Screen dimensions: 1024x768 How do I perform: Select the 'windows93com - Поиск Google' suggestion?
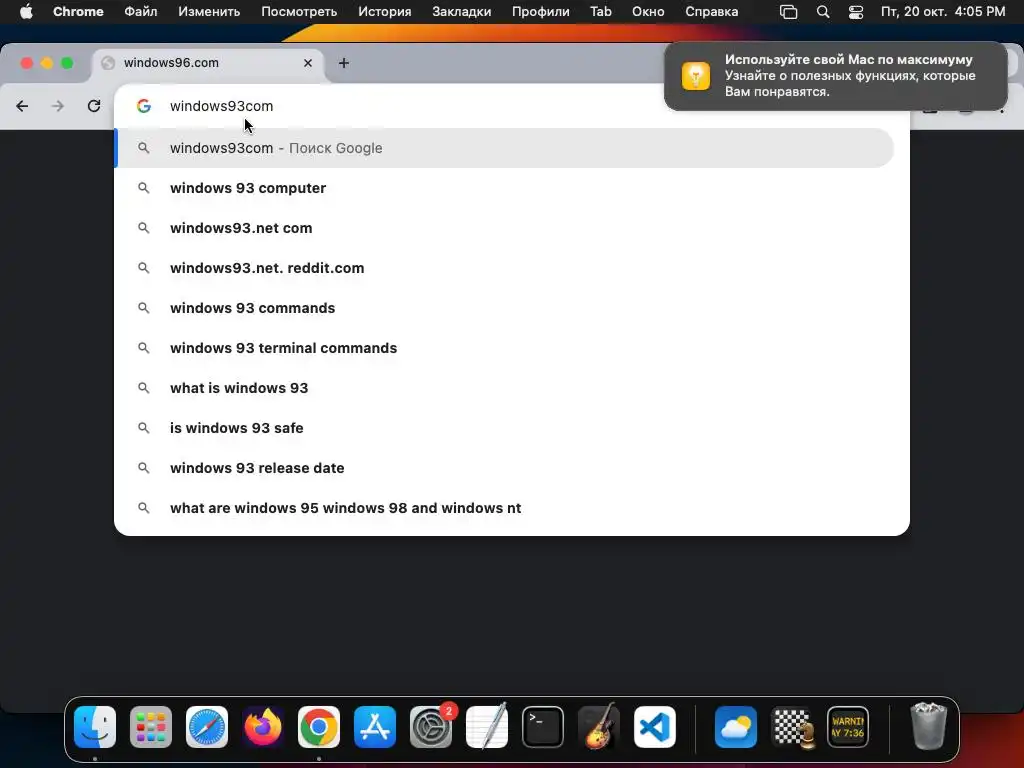point(504,148)
